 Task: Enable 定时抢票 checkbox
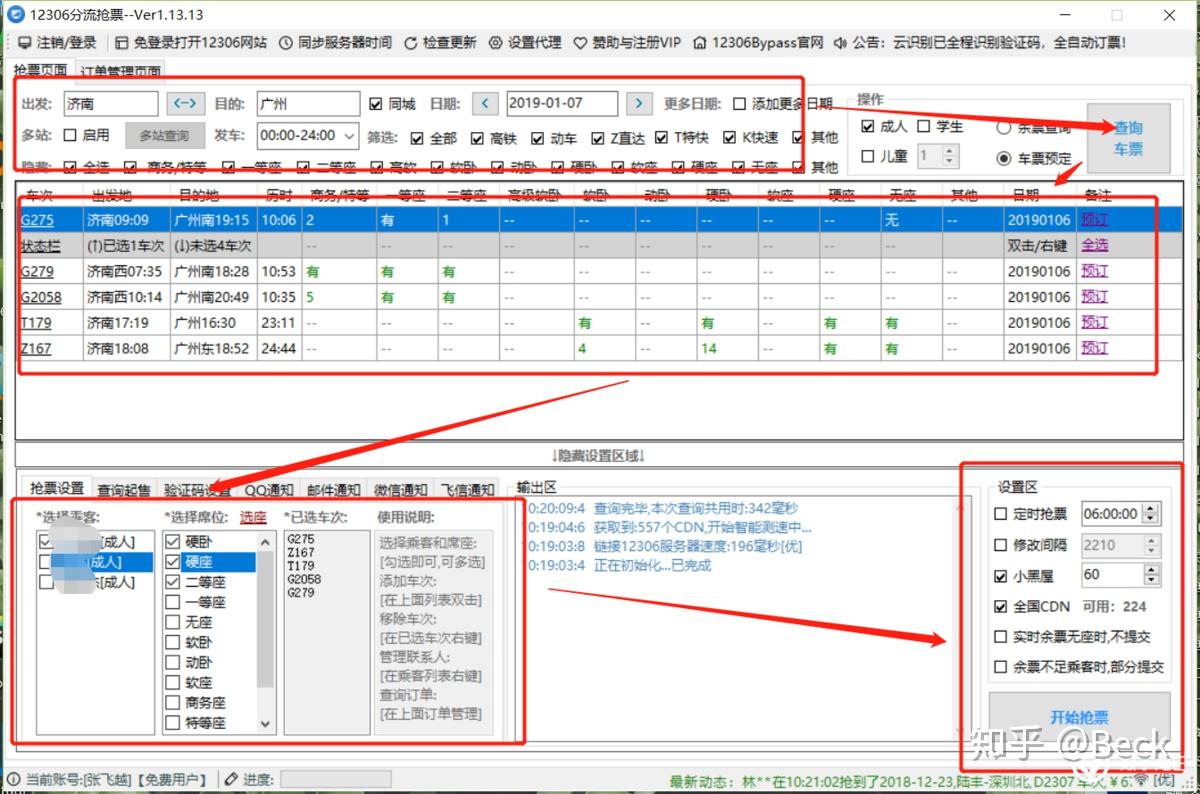1001,514
